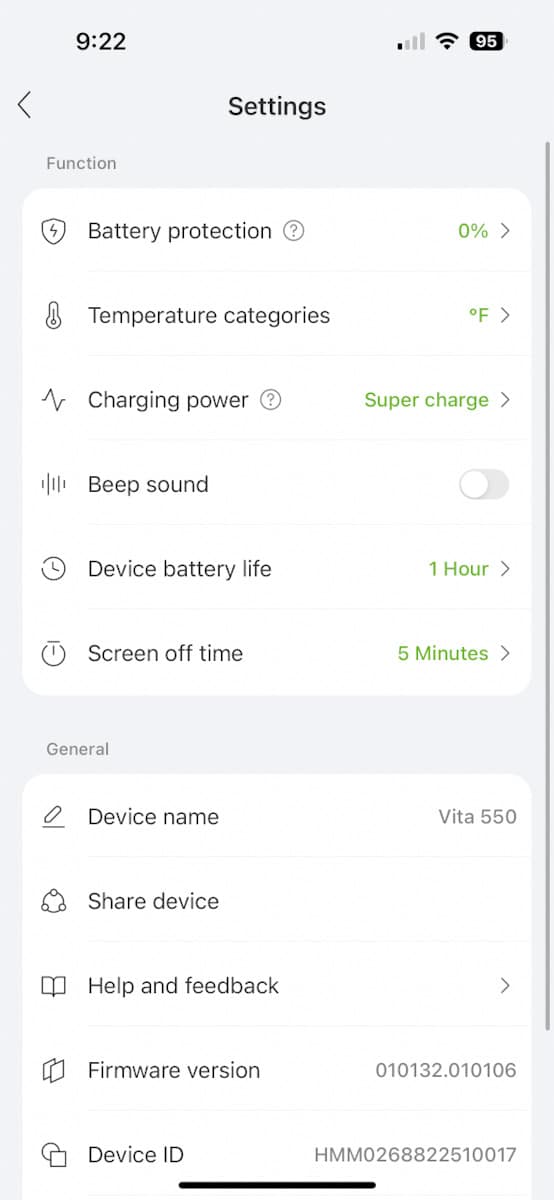Open Help and feedback
Screen dimensions: 554x1200
277,986
